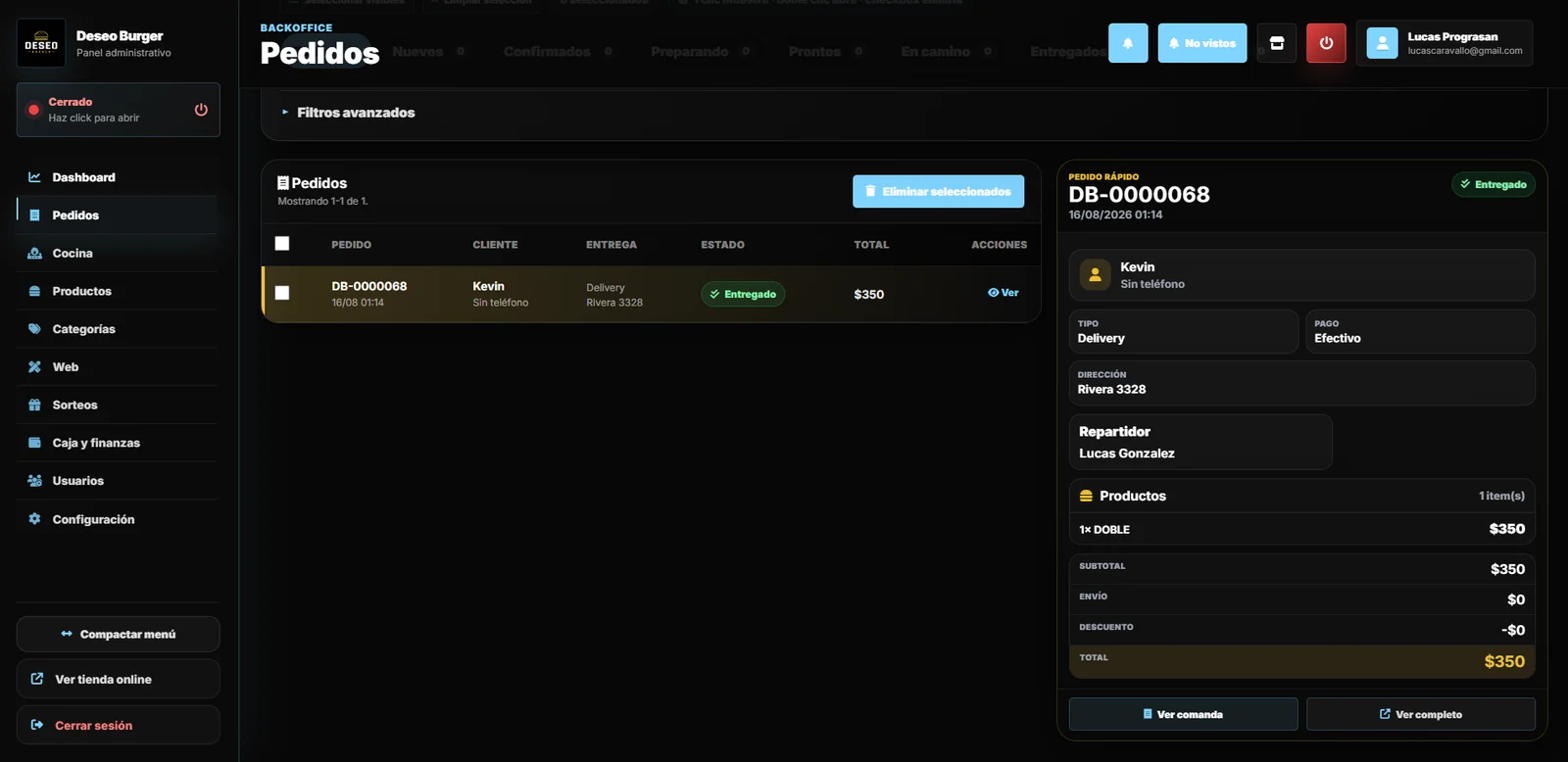Open Configuración settings
The width and height of the screenshot is (1568, 762).
(x=118, y=519)
